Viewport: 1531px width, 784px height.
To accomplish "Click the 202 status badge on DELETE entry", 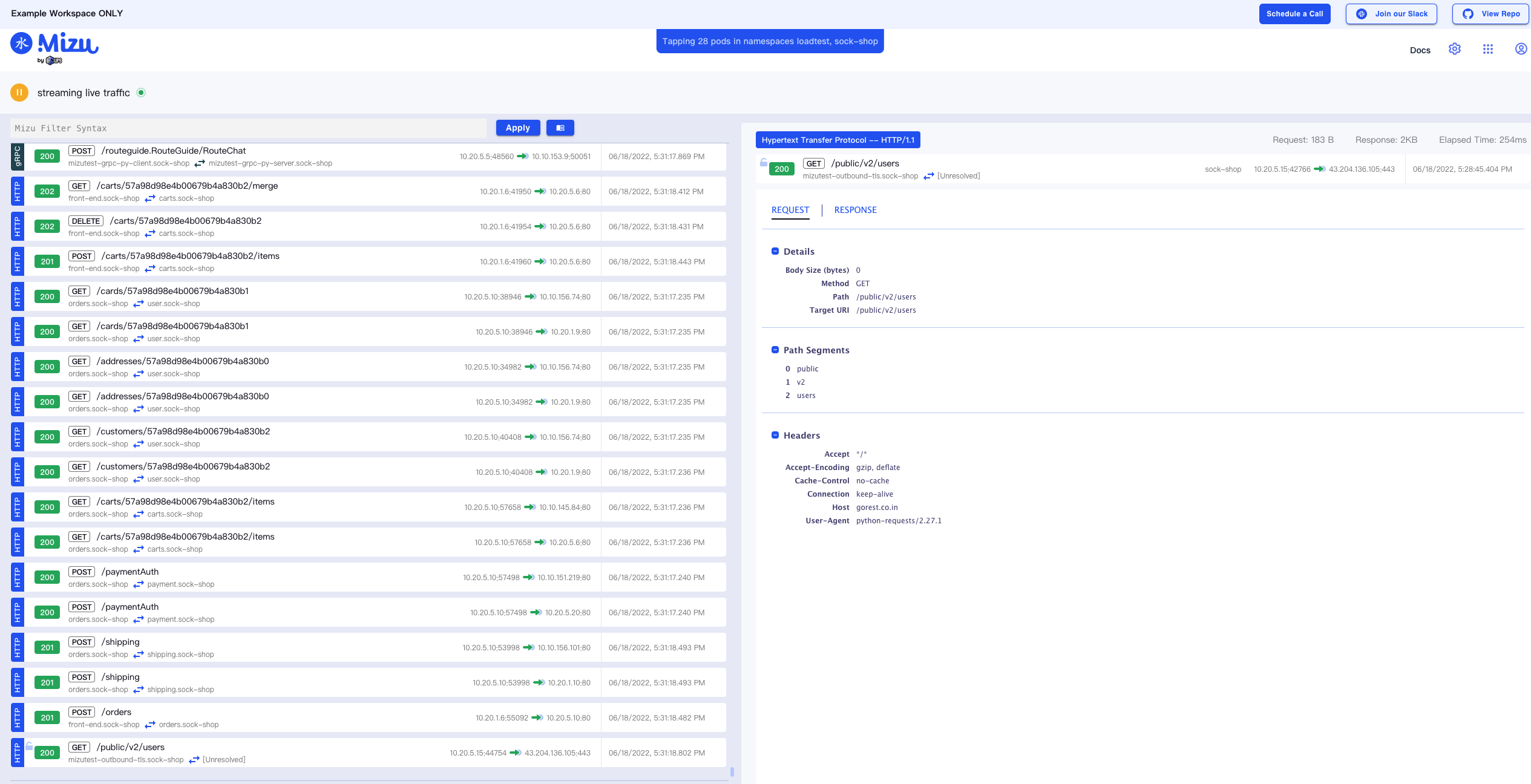I will (47, 227).
